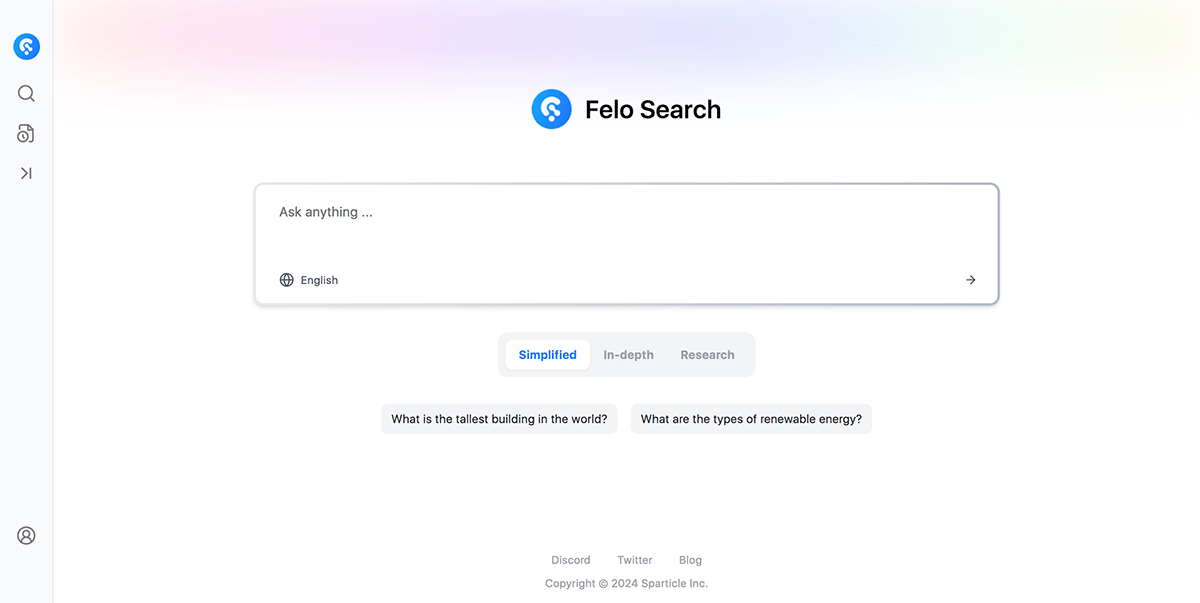Select the Simplified search mode
Viewport: 1200px width, 603px height.
pos(547,355)
